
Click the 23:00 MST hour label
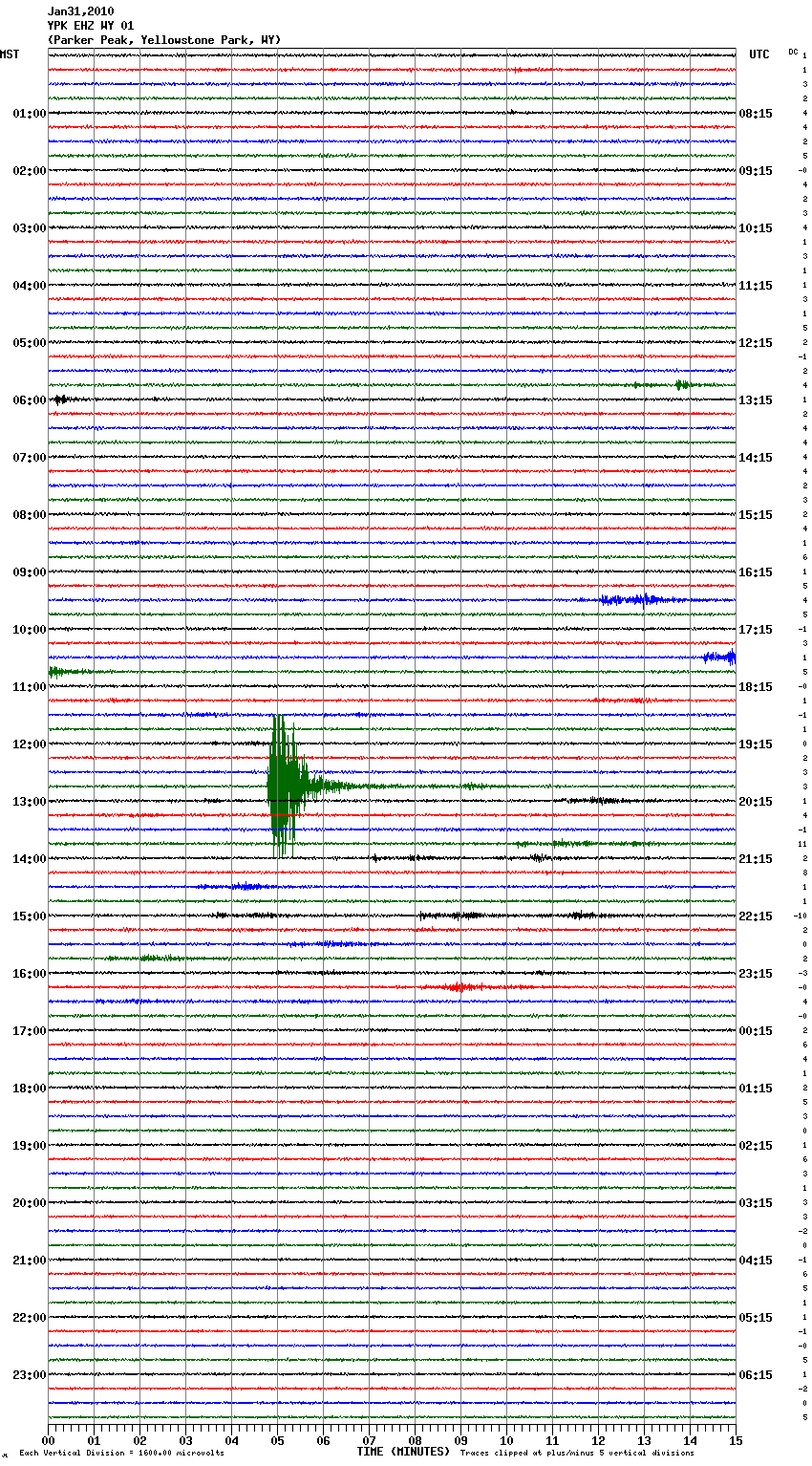pyautogui.click(x=29, y=1375)
